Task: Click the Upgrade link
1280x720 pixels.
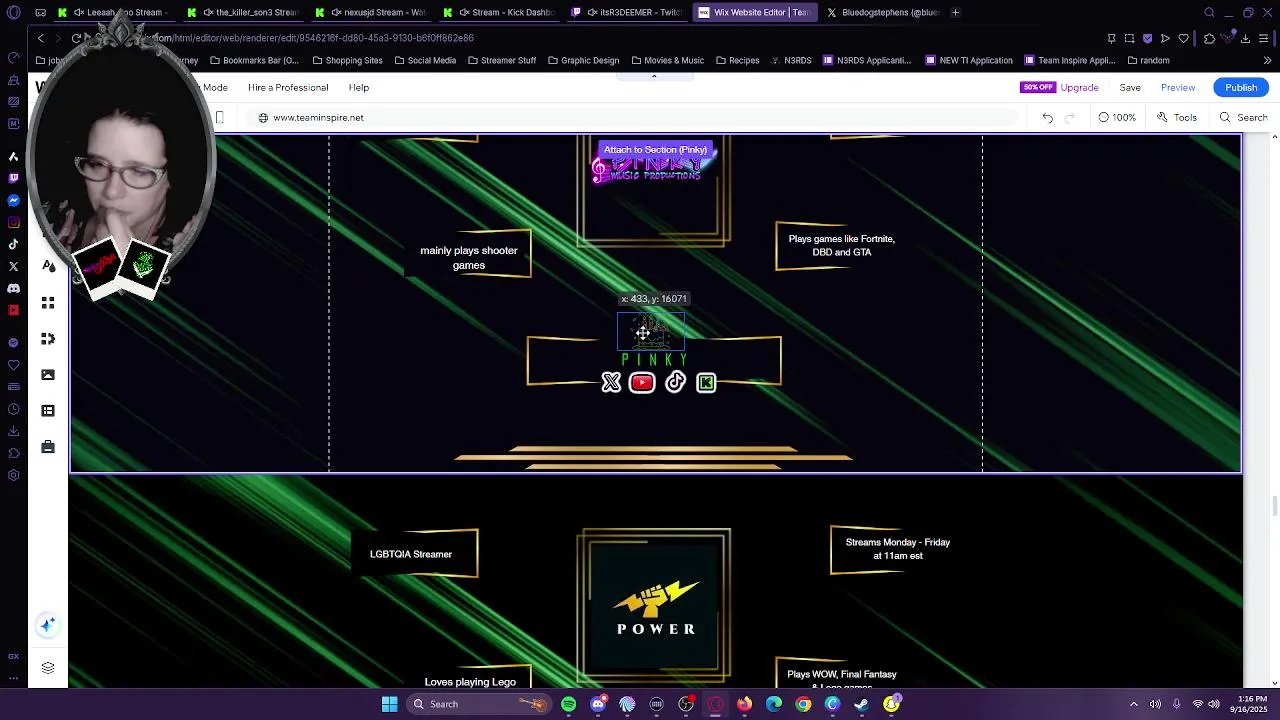Action: tap(1080, 88)
